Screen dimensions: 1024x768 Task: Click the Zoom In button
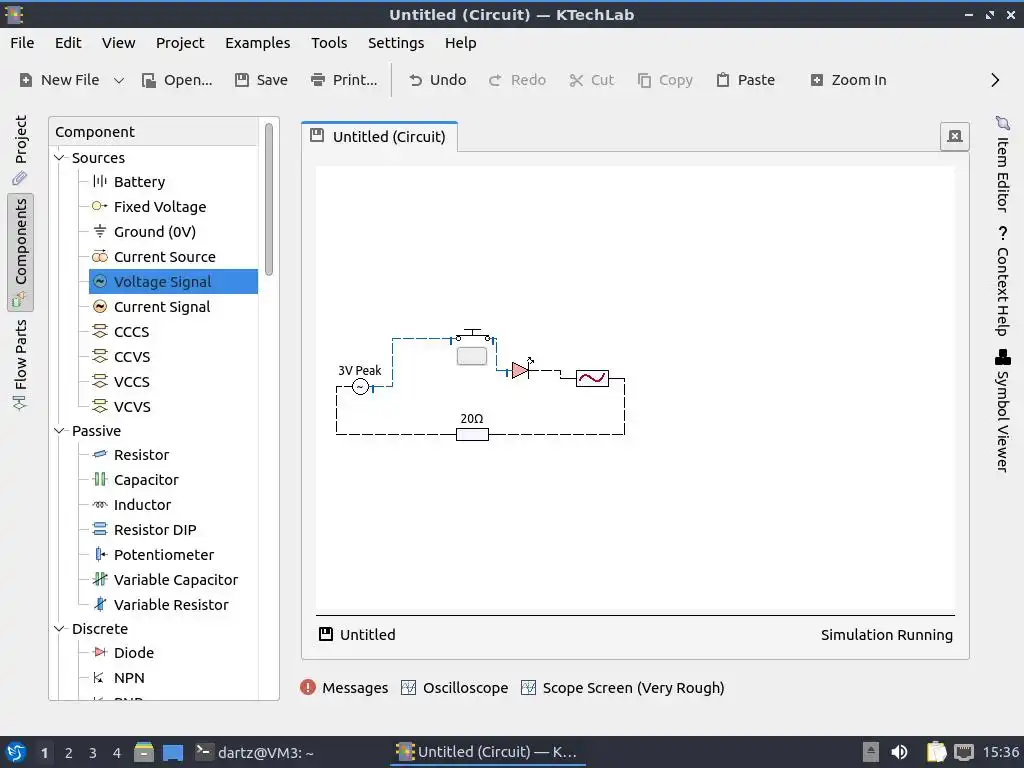(x=848, y=80)
